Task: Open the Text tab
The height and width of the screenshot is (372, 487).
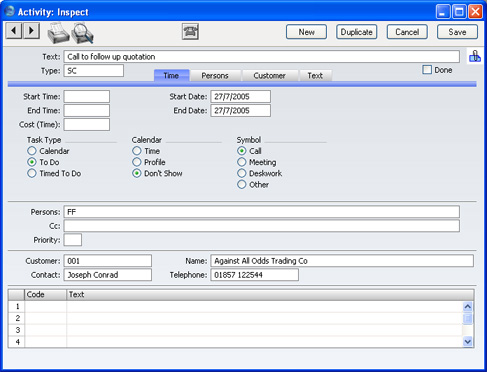Action: point(315,76)
